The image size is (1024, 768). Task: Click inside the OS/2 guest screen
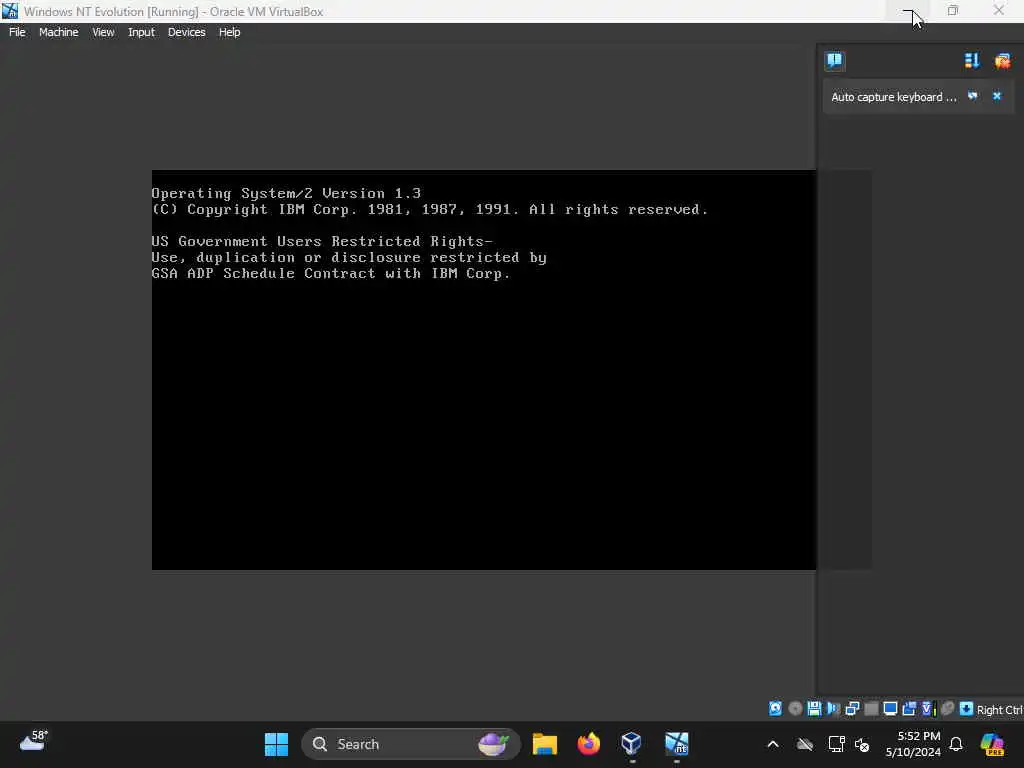[x=483, y=370]
